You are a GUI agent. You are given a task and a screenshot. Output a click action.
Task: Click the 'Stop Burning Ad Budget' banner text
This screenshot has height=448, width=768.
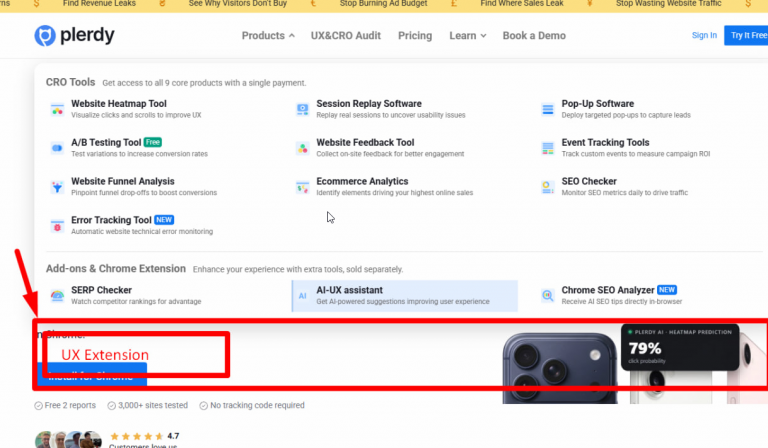click(x=384, y=3)
